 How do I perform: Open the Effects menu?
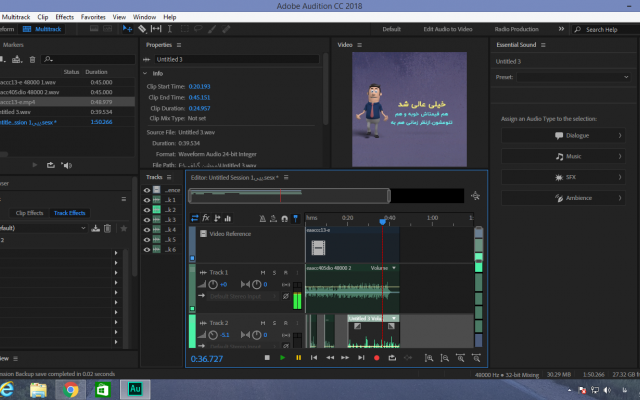tap(64, 17)
